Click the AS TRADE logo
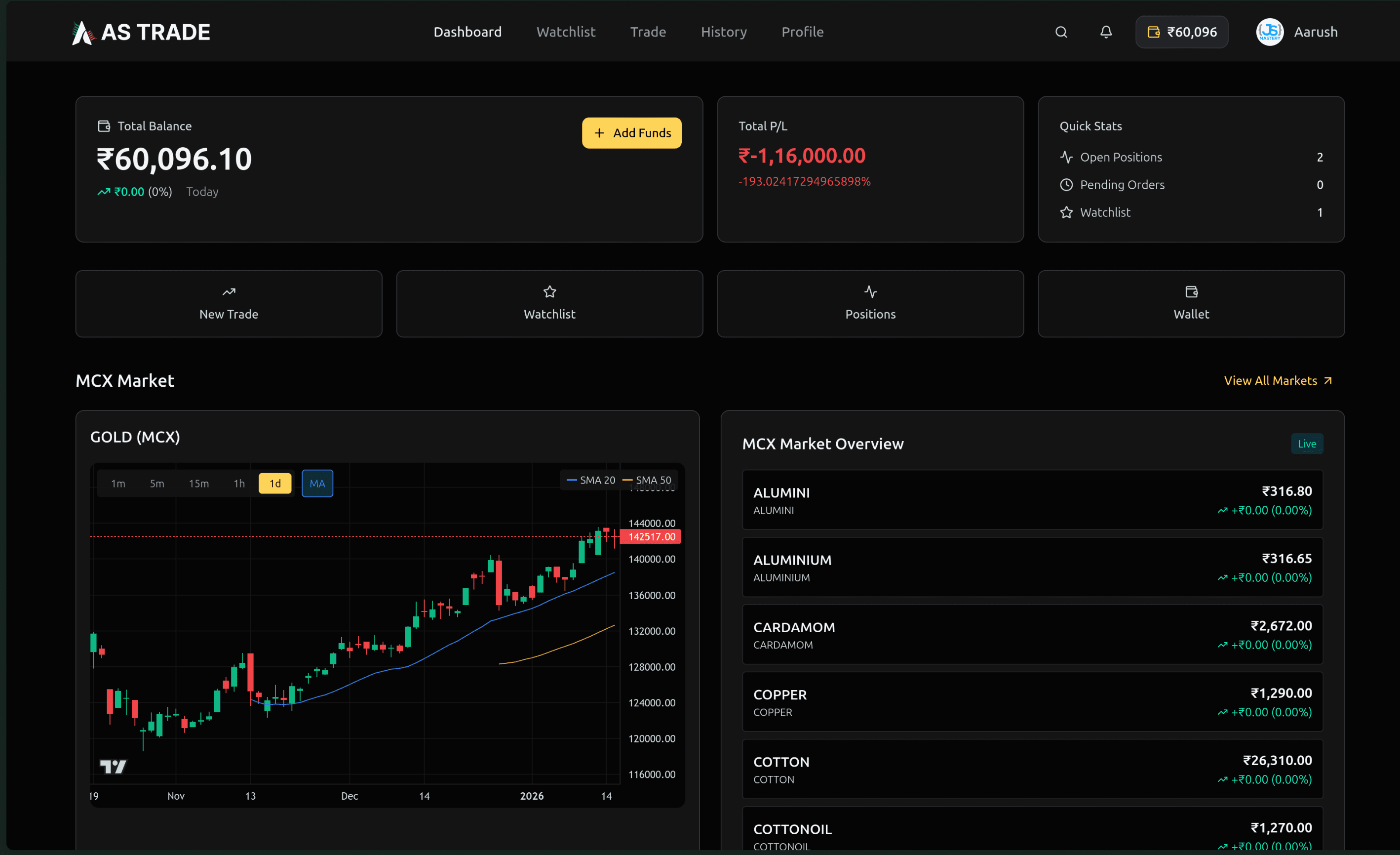1400x855 pixels. click(141, 32)
